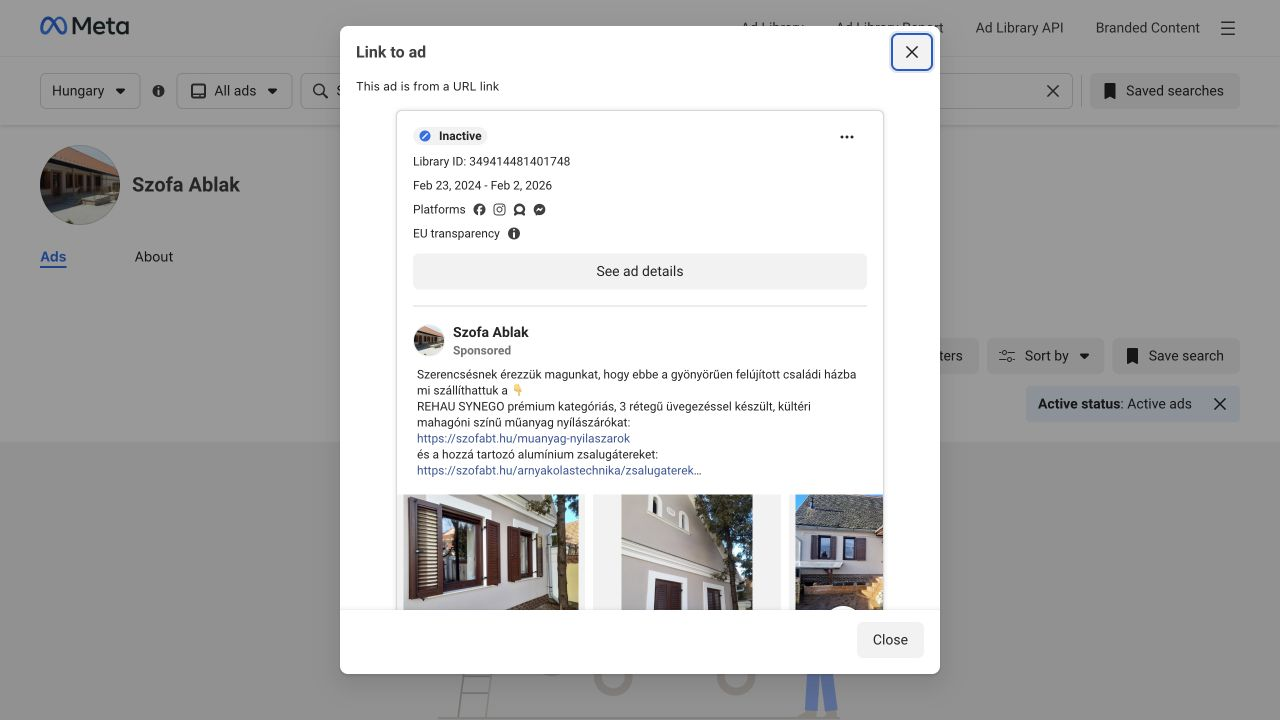Image resolution: width=1280 pixels, height=720 pixels.
Task: Click the Sponsored label
Action: tap(482, 351)
